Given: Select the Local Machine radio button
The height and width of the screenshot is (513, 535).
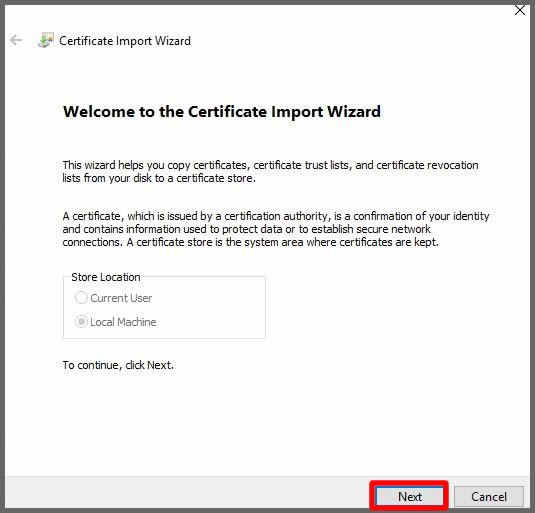Looking at the screenshot, I should [x=81, y=322].
